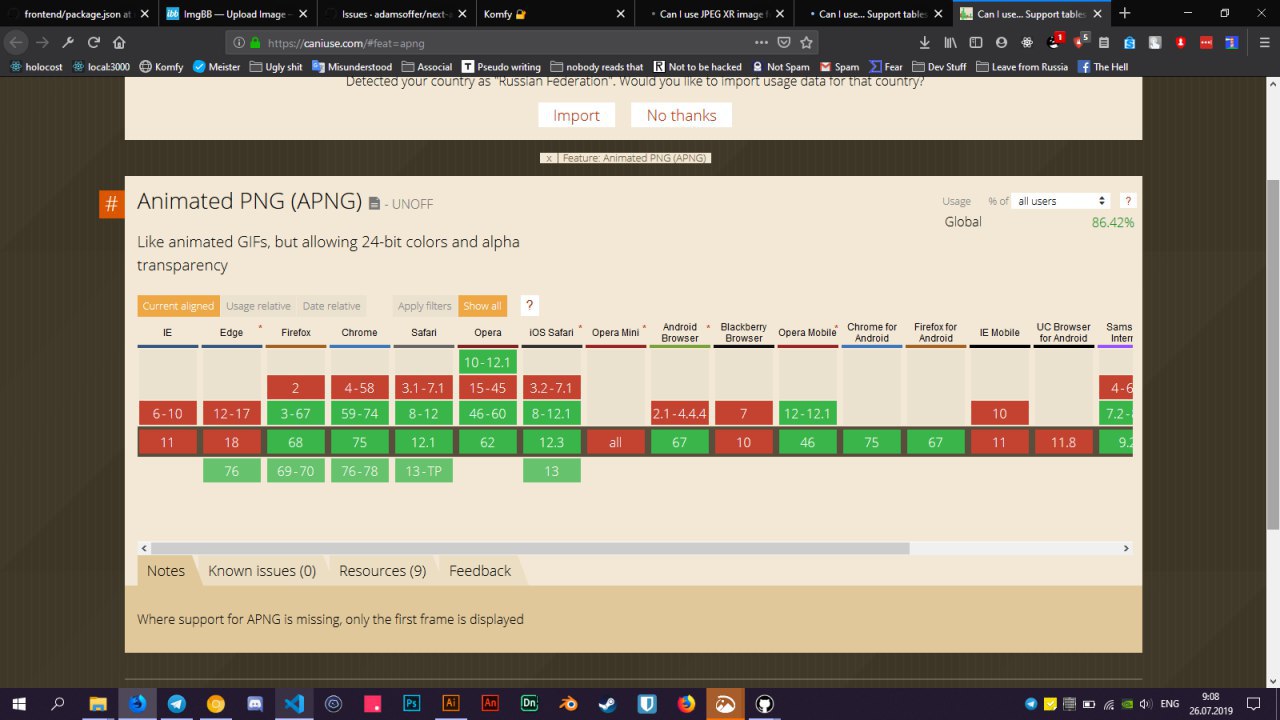Click the page vertical scrollbar thumb
Image resolution: width=1280 pixels, height=720 pixels.
coord(1272,355)
